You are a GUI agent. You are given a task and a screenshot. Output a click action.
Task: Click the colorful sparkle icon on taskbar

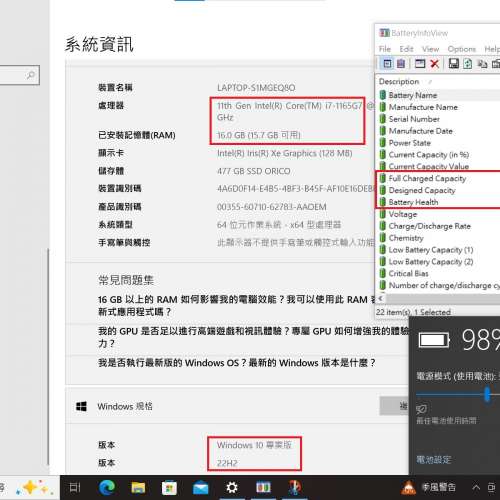pyautogui.click(x=34, y=488)
